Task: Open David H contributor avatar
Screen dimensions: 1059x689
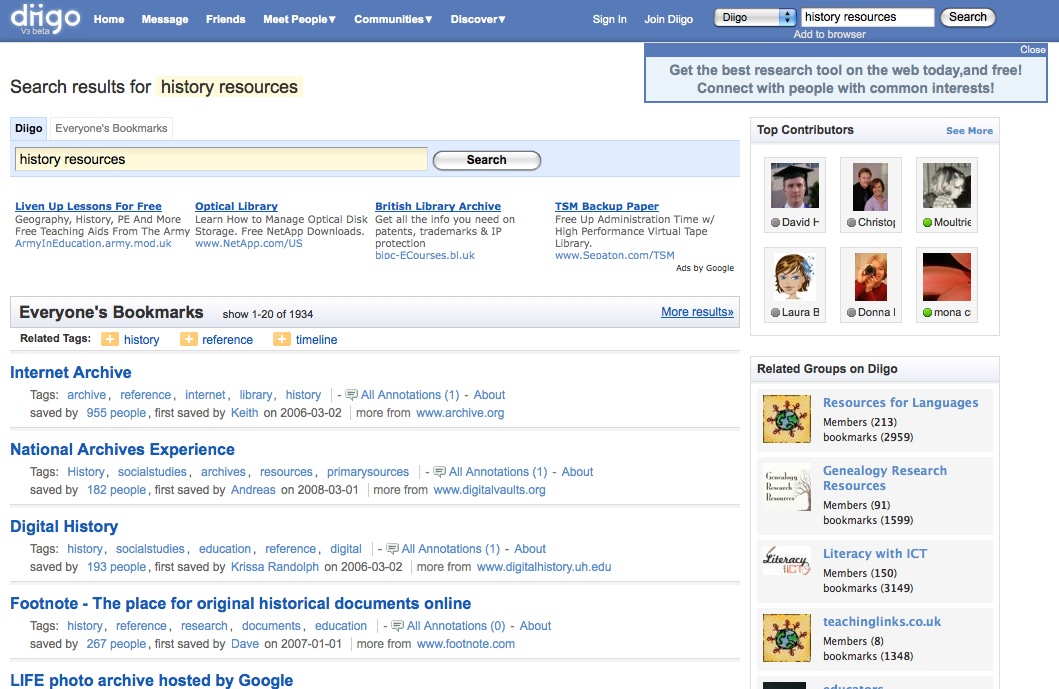Action: pyautogui.click(x=795, y=186)
